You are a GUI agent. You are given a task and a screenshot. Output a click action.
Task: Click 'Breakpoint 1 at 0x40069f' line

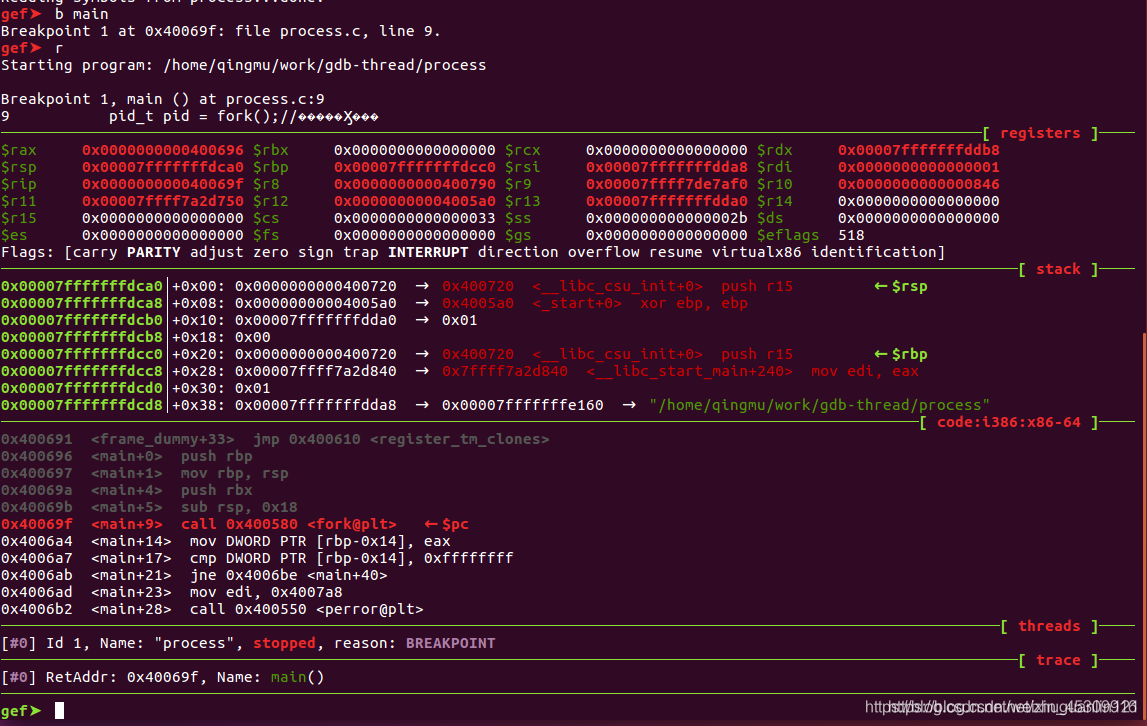click(221, 31)
